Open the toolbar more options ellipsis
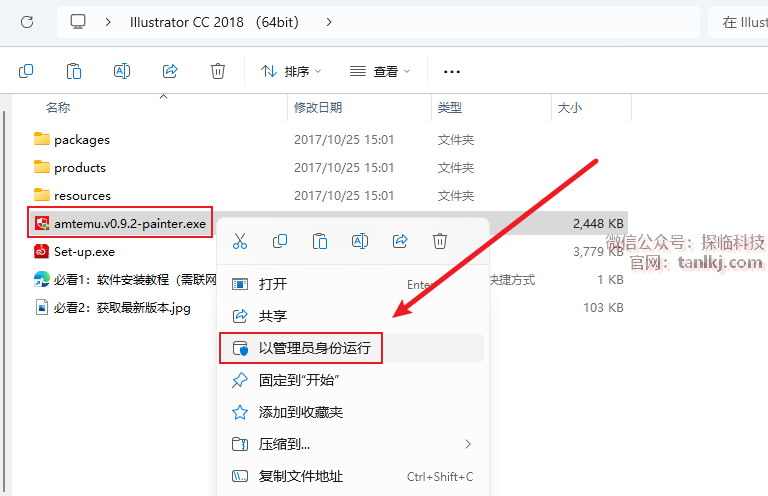 [x=452, y=72]
